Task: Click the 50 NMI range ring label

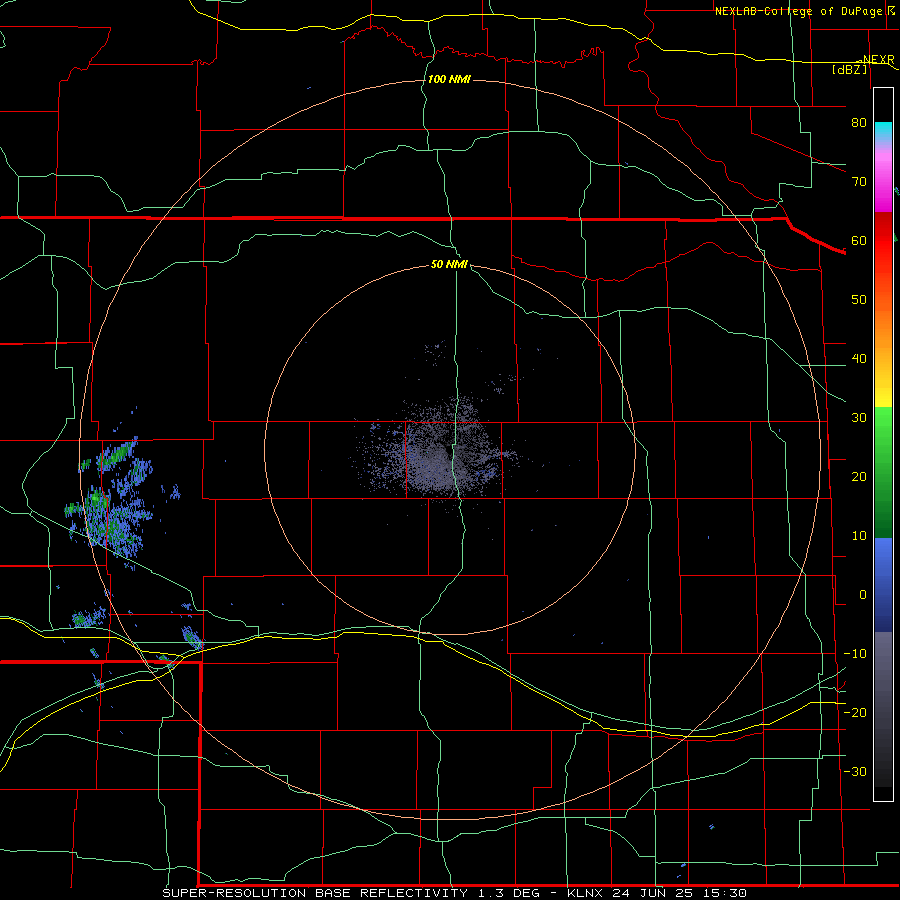Action: 449,265
